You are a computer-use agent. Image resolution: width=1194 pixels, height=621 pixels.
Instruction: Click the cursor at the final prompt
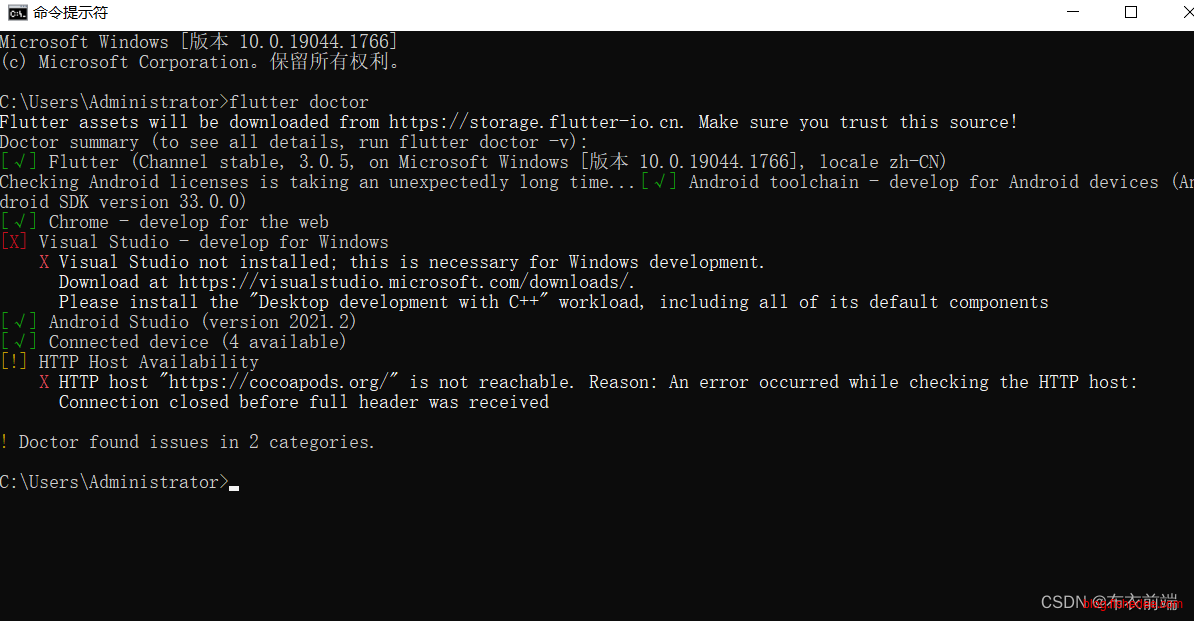coord(234,486)
